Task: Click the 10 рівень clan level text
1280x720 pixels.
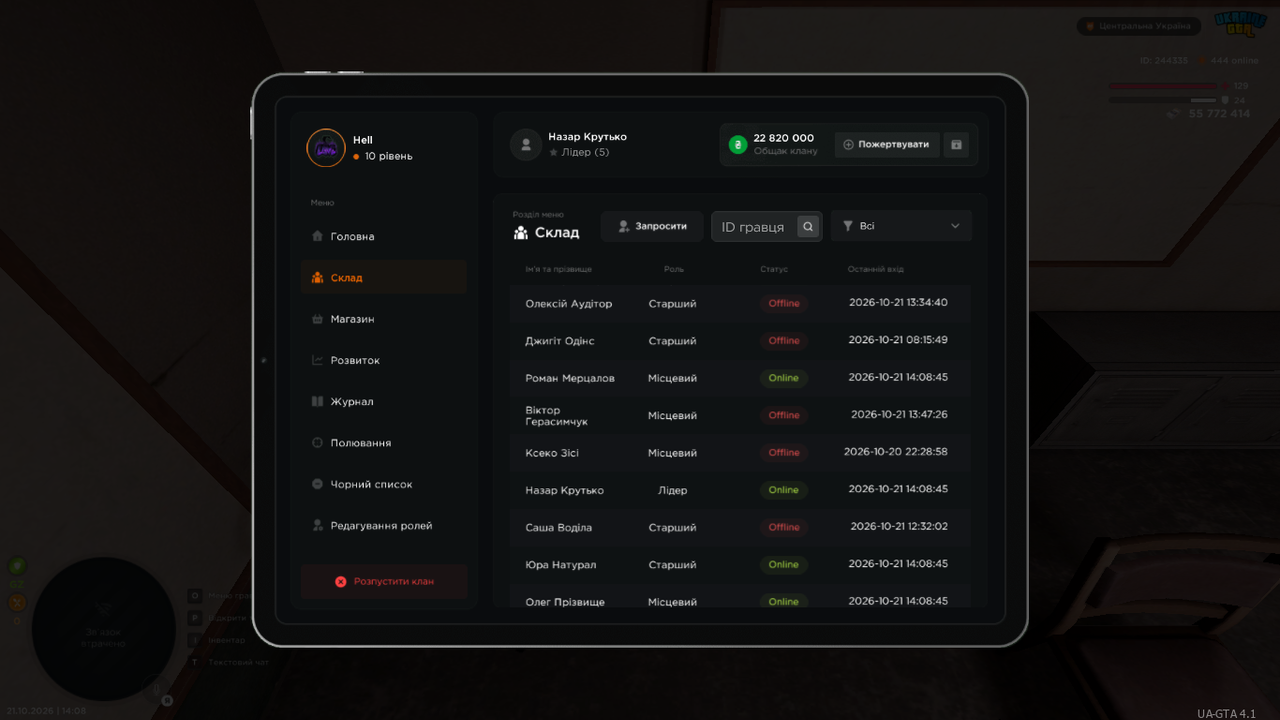Action: 389,156
